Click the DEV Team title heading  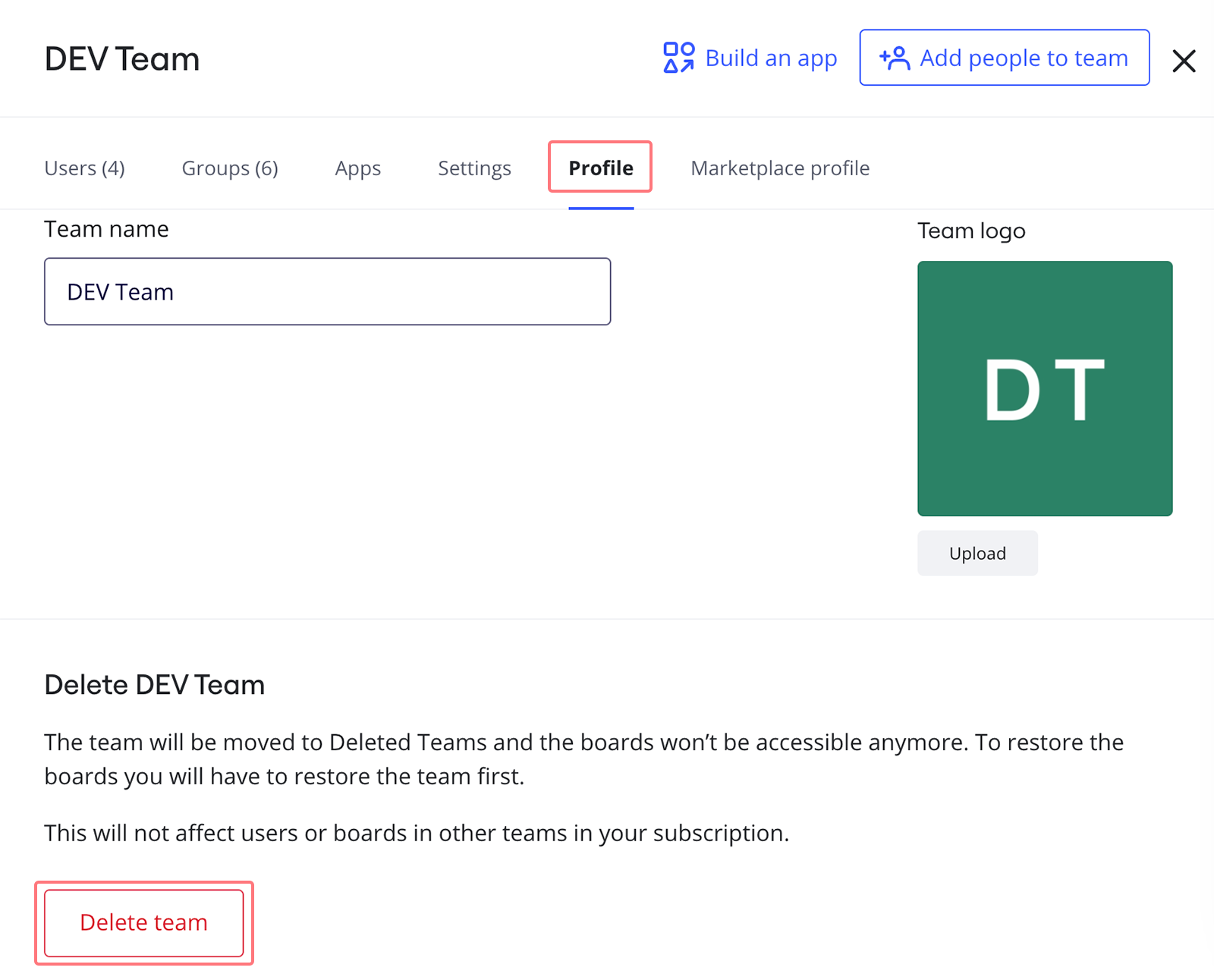pos(122,59)
